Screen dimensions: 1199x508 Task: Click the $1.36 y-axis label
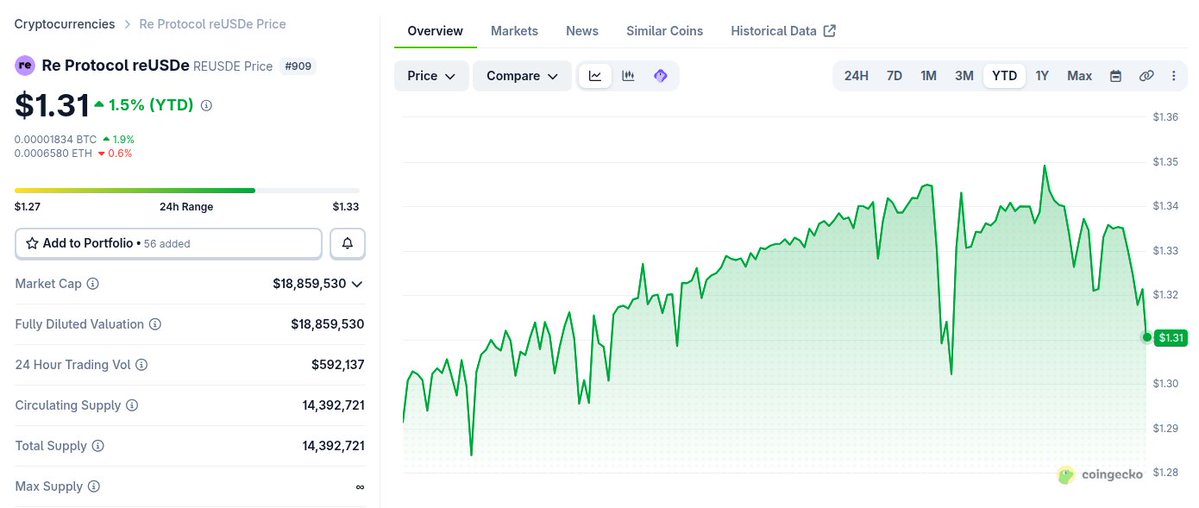[1165, 117]
